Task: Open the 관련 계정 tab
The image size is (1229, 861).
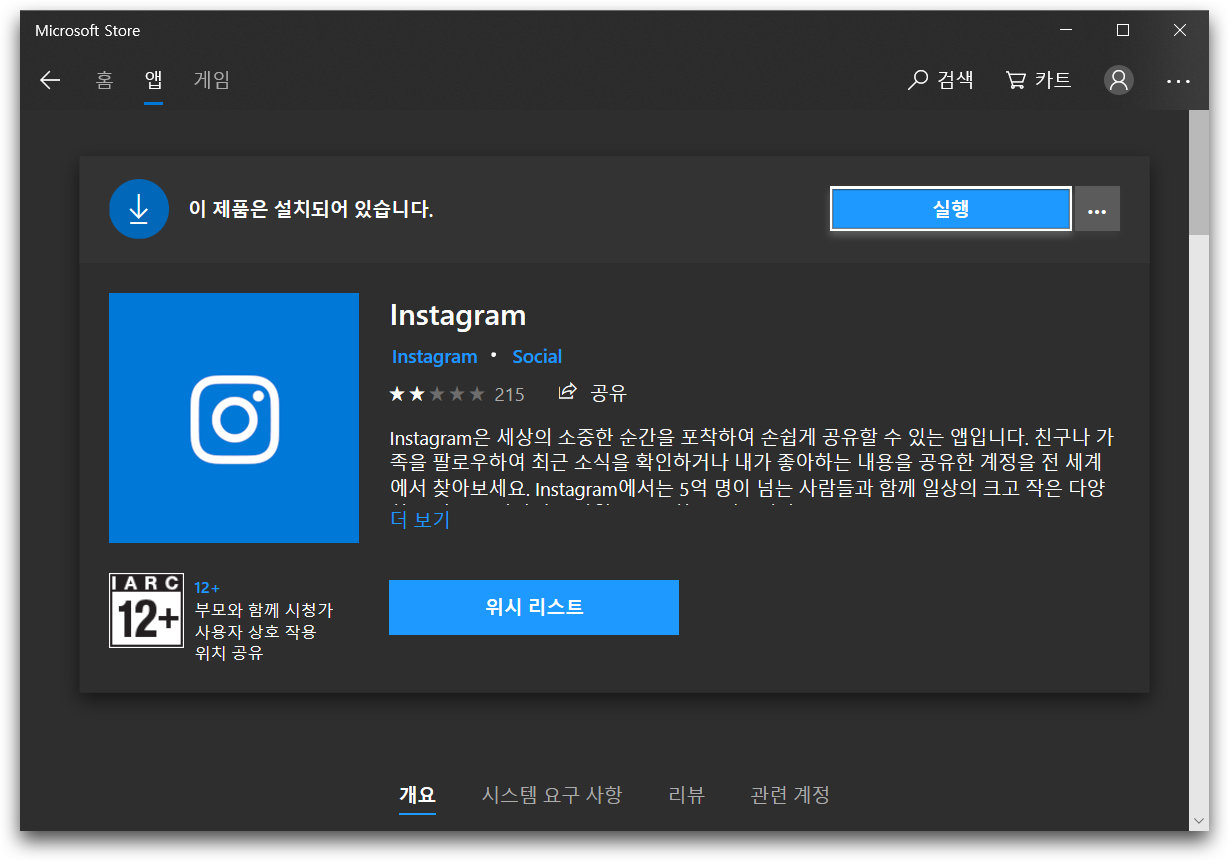Action: (790, 795)
